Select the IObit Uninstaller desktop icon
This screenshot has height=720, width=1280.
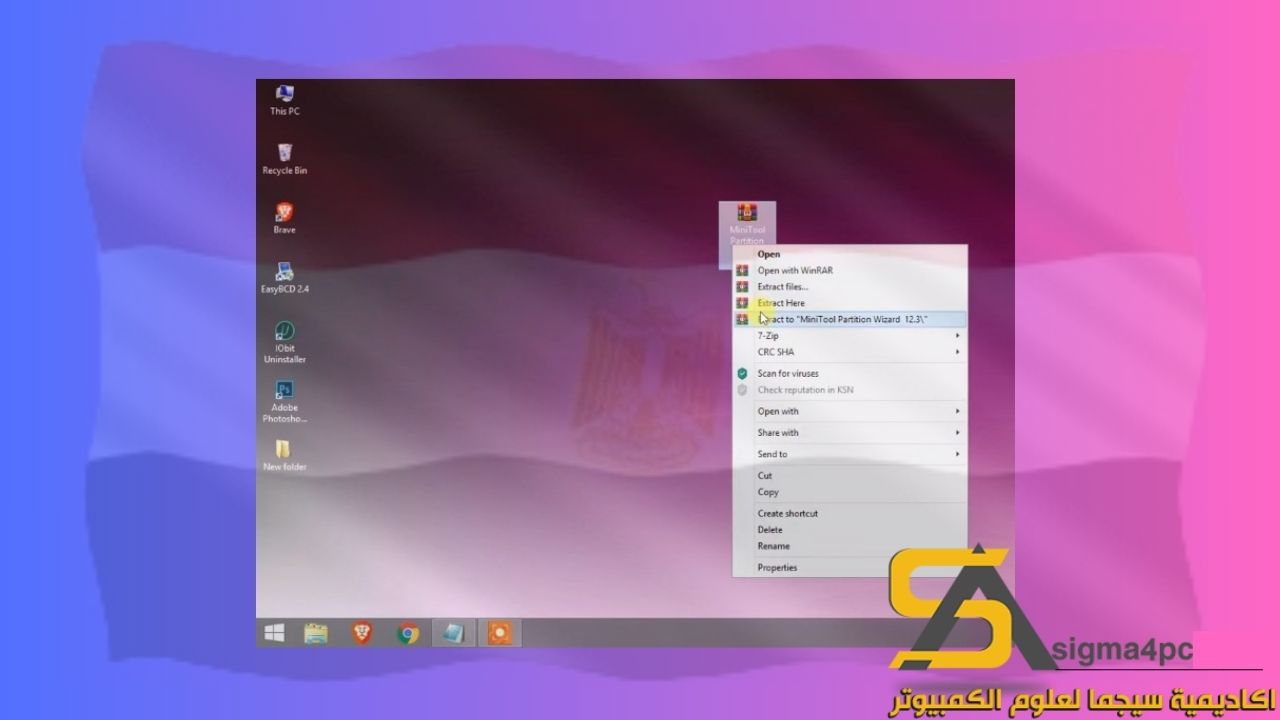tap(284, 342)
